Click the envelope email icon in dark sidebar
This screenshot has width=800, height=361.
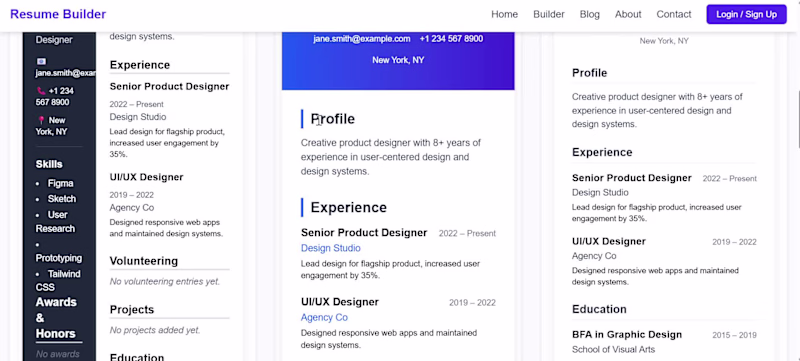click(x=41, y=61)
